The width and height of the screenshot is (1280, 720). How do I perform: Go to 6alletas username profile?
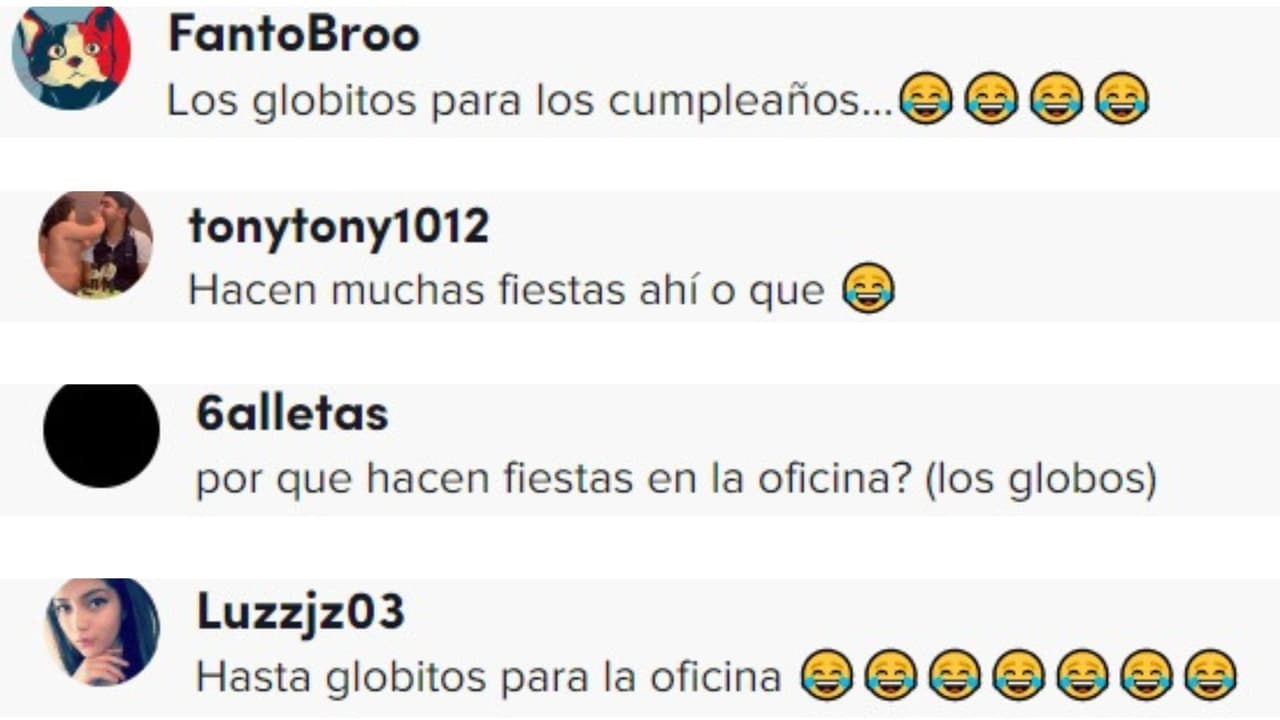click(292, 414)
